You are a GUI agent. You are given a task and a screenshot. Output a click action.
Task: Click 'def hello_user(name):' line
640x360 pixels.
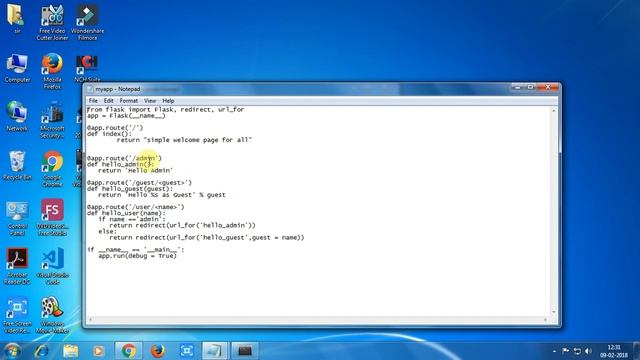126,213
